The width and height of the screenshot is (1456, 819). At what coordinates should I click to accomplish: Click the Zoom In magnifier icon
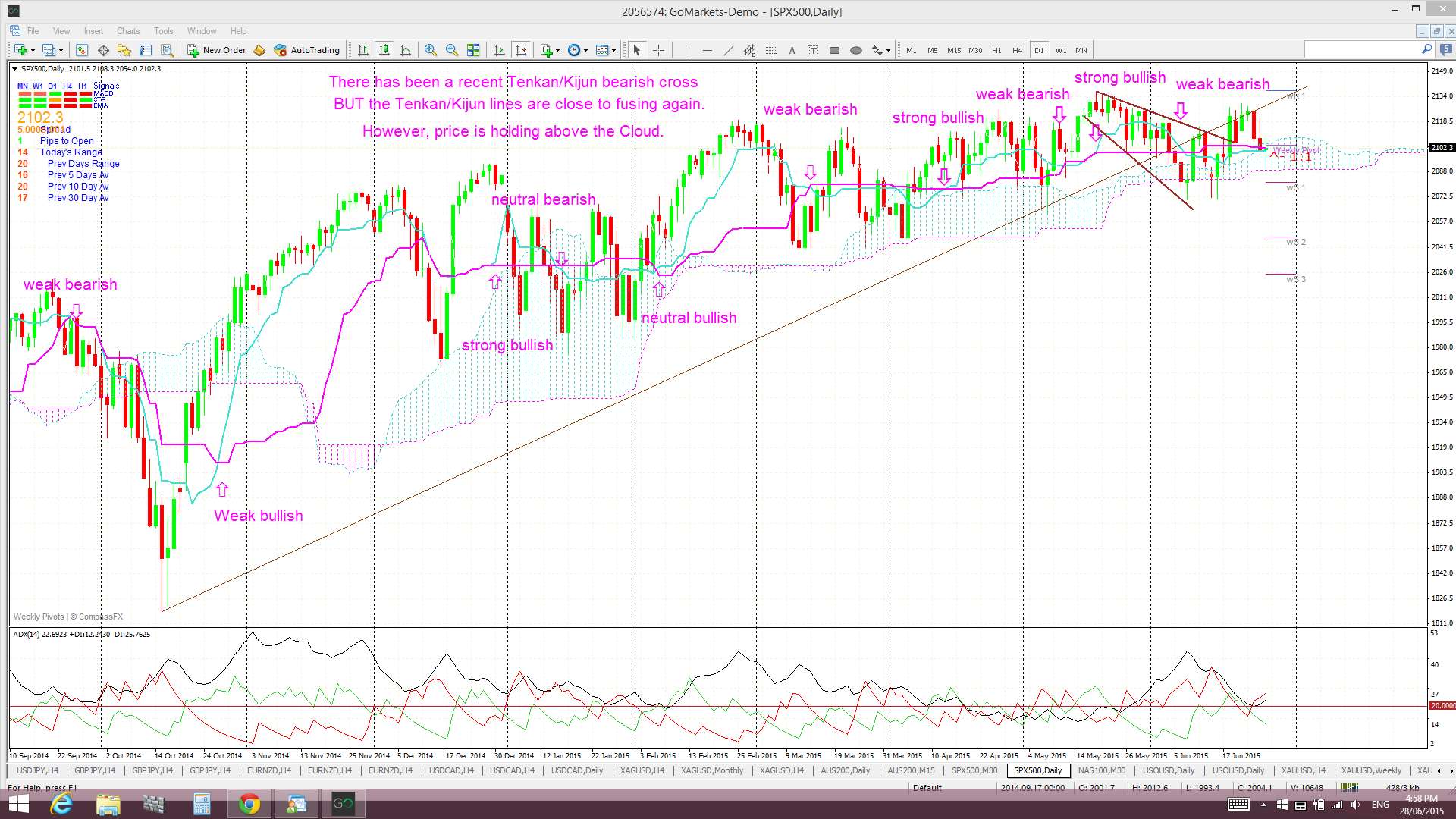click(431, 50)
